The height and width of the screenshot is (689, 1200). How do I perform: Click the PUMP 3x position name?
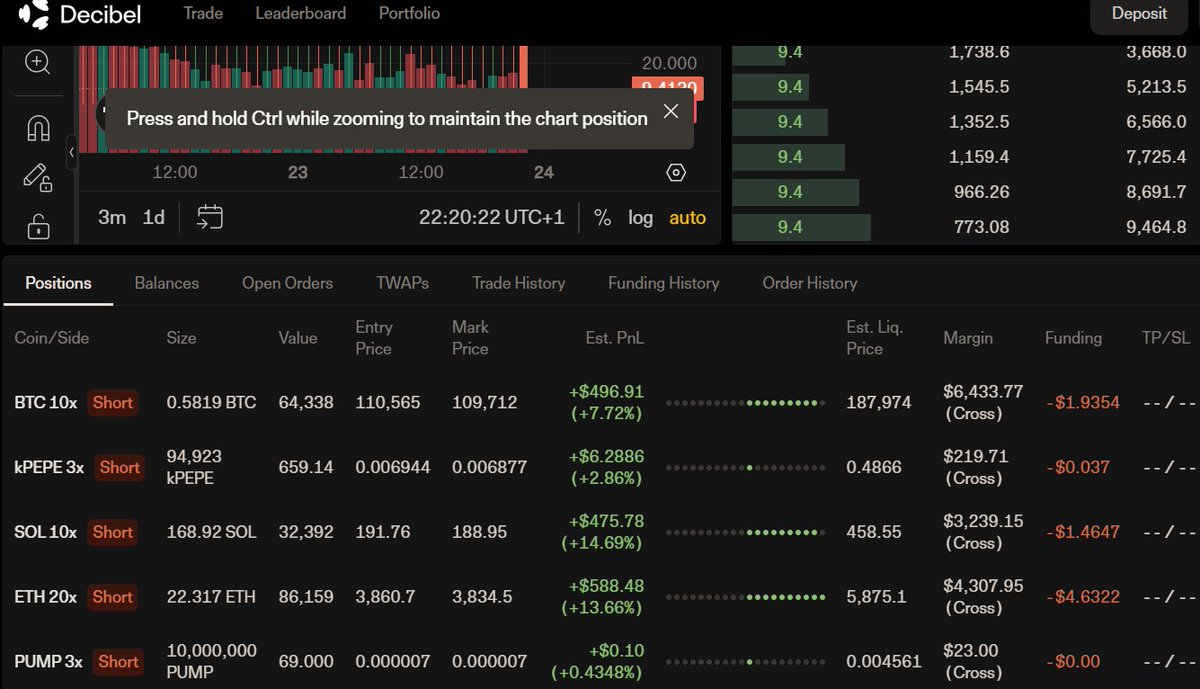click(x=48, y=661)
